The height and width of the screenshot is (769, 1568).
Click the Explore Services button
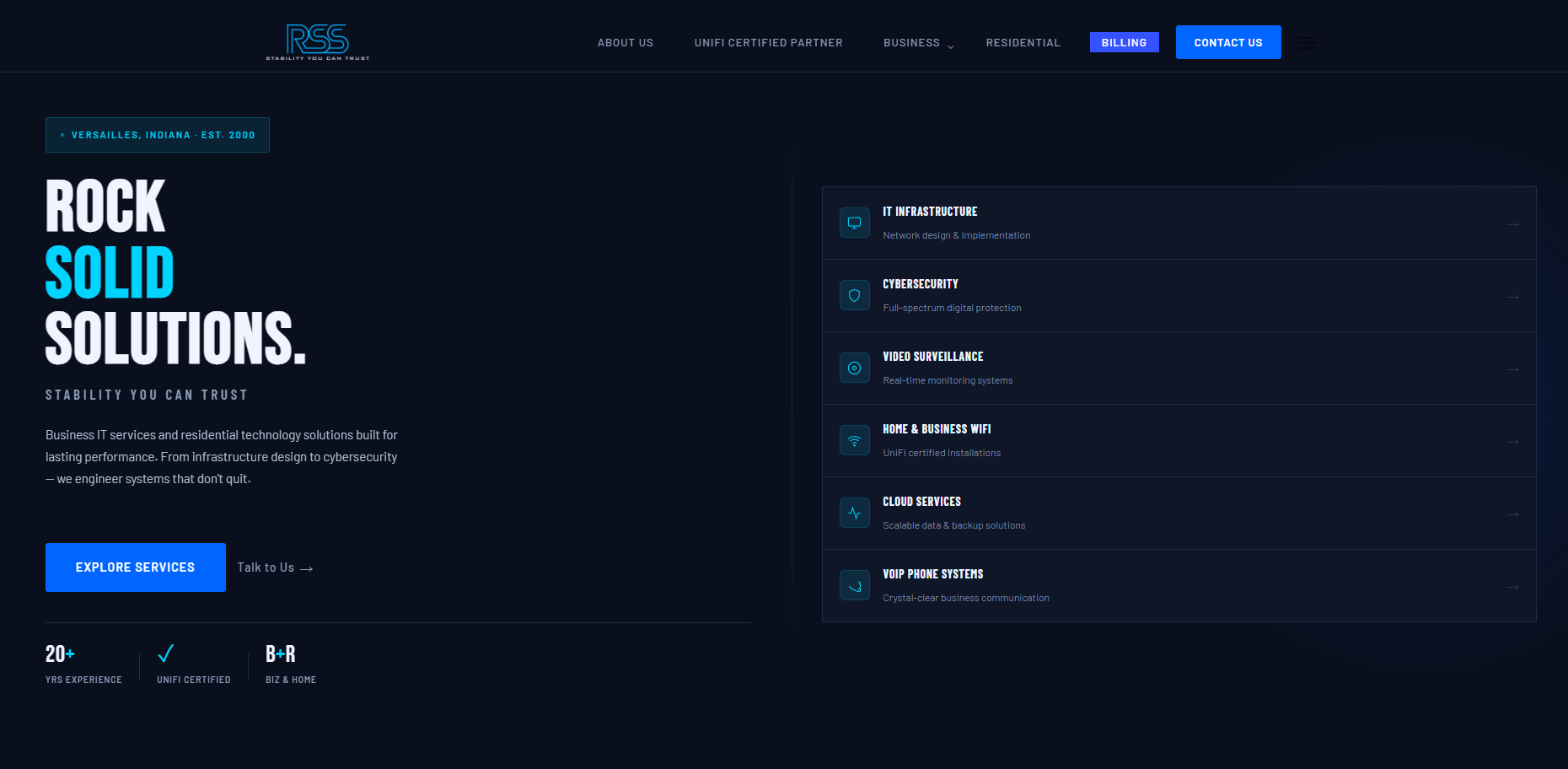point(135,567)
